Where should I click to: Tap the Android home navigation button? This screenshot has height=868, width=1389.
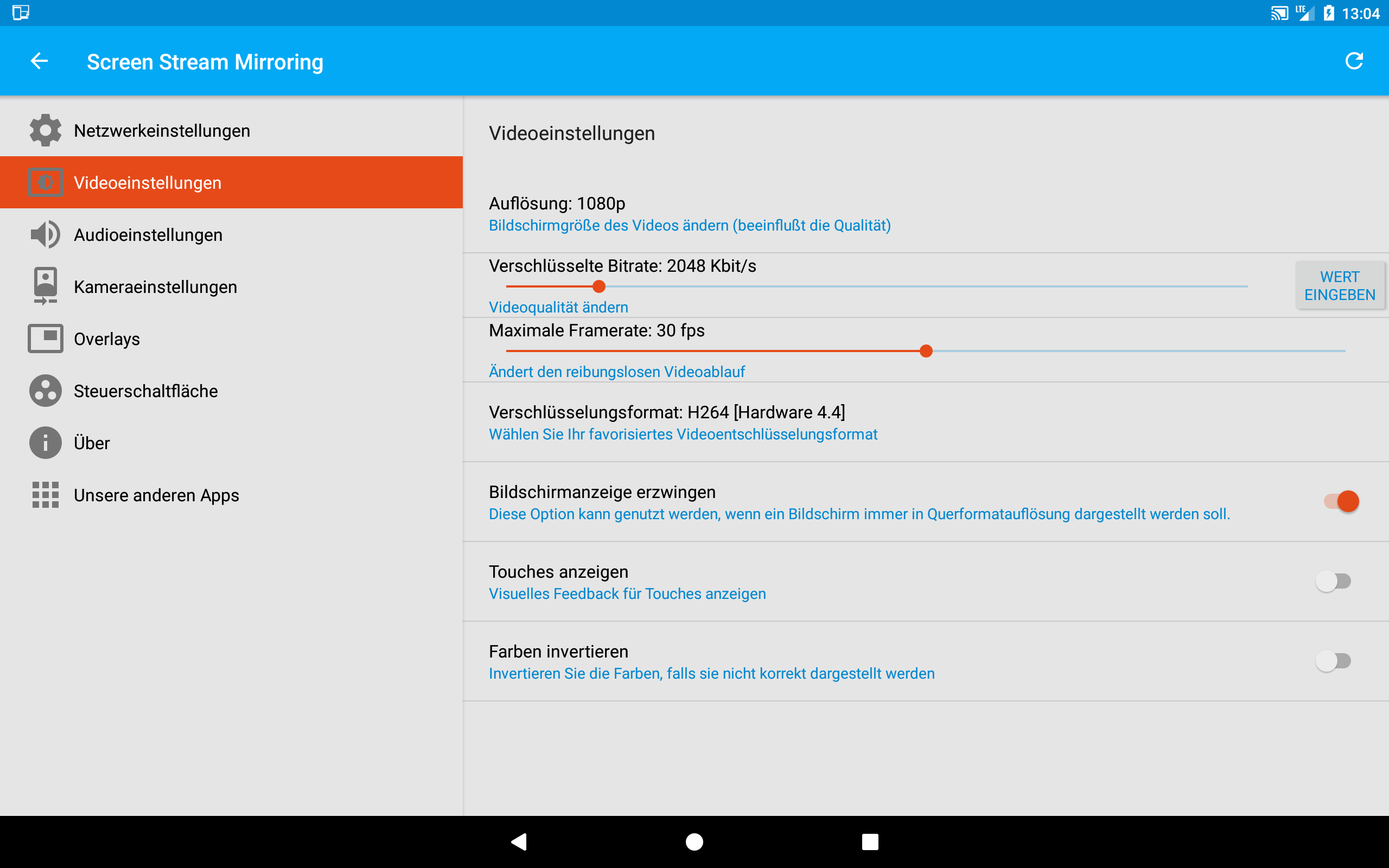coord(694,841)
